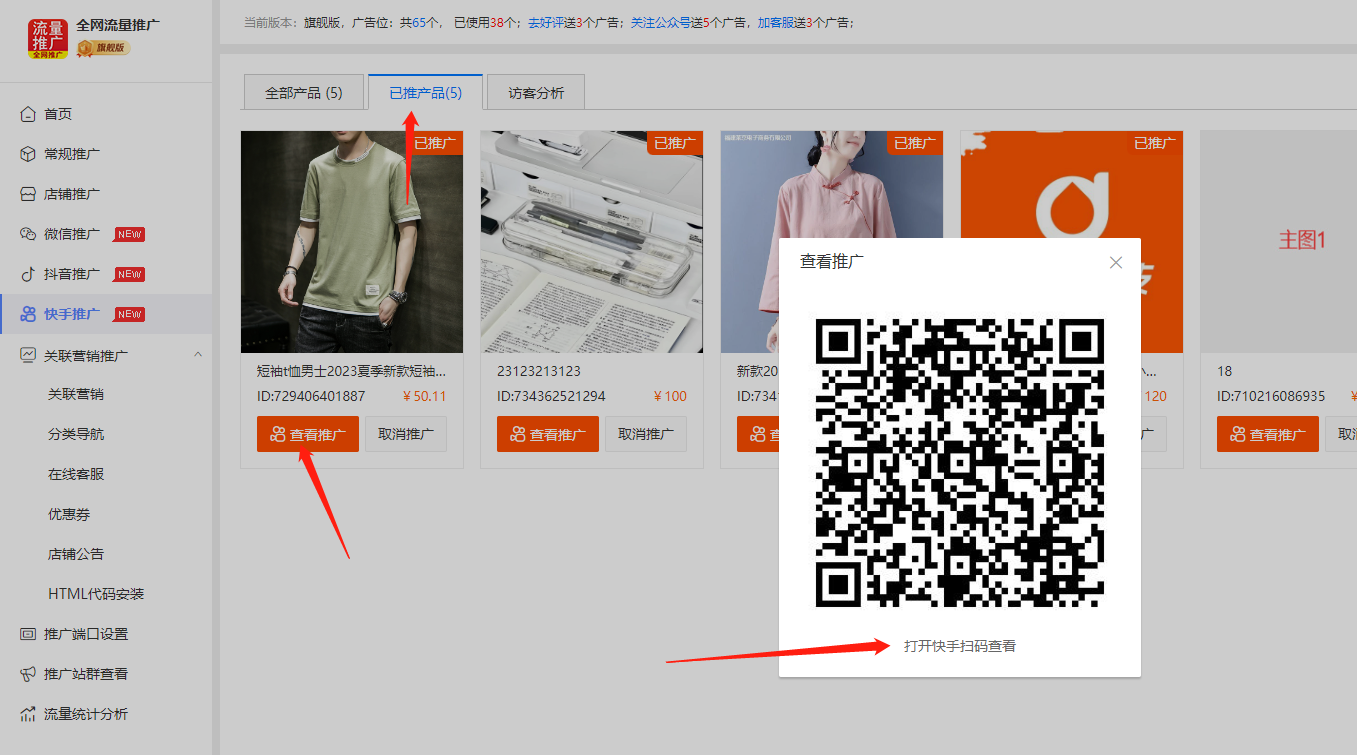Viewport: 1357px width, 755px height.
Task: Click the cube icon beside 常规推广
Action: click(28, 154)
